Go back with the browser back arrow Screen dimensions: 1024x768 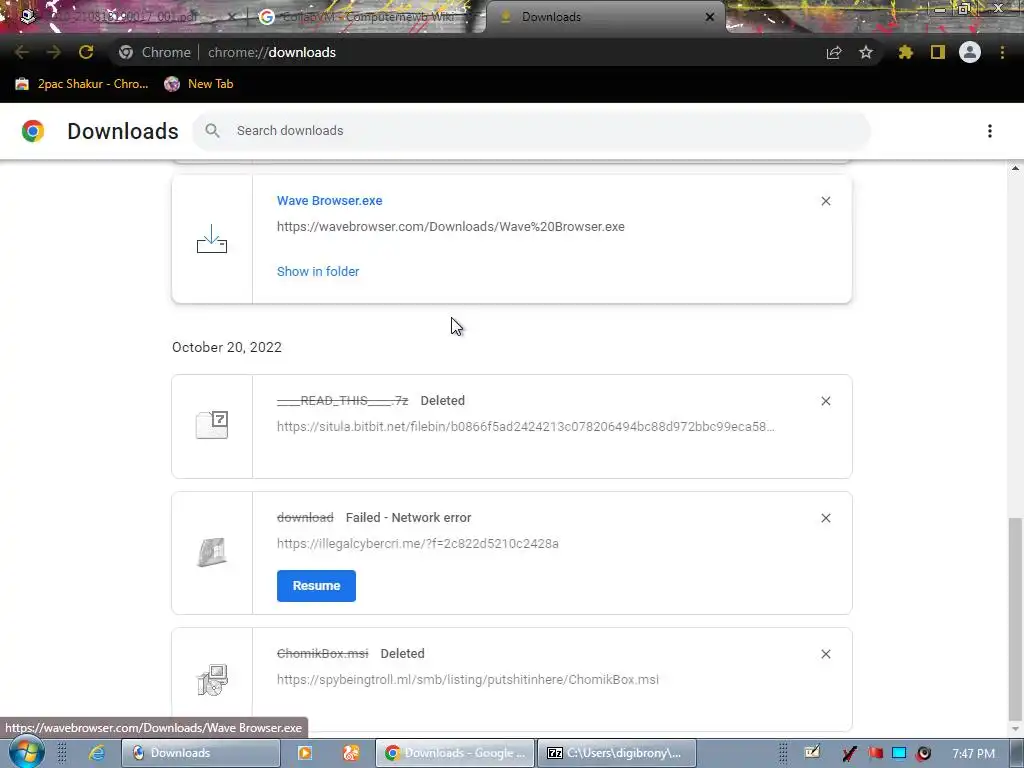tap(22, 52)
